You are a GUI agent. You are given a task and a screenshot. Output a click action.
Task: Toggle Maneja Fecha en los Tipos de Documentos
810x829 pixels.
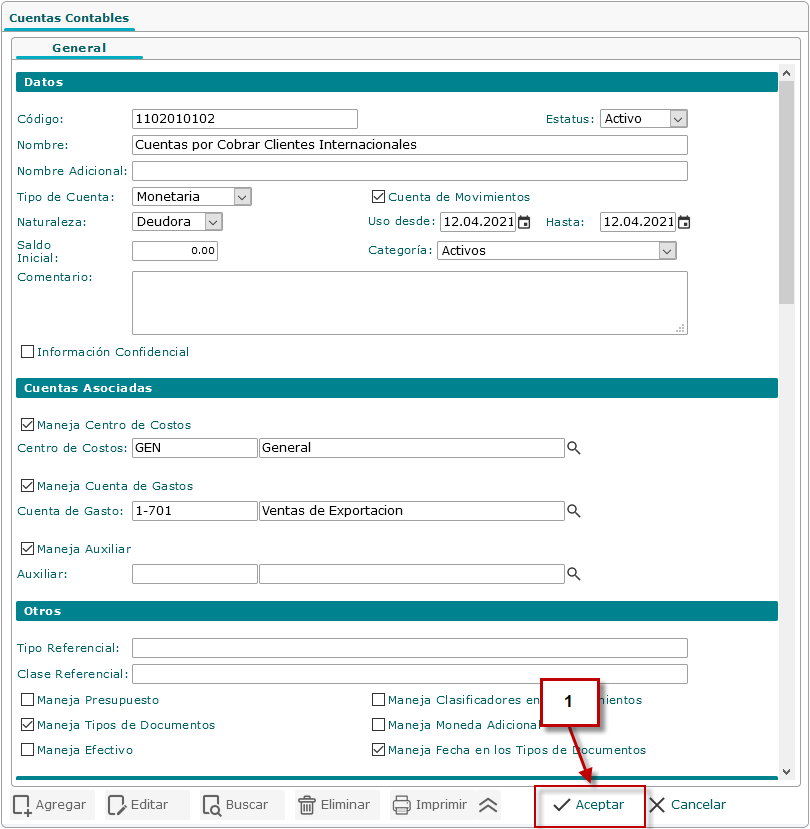[x=378, y=750]
